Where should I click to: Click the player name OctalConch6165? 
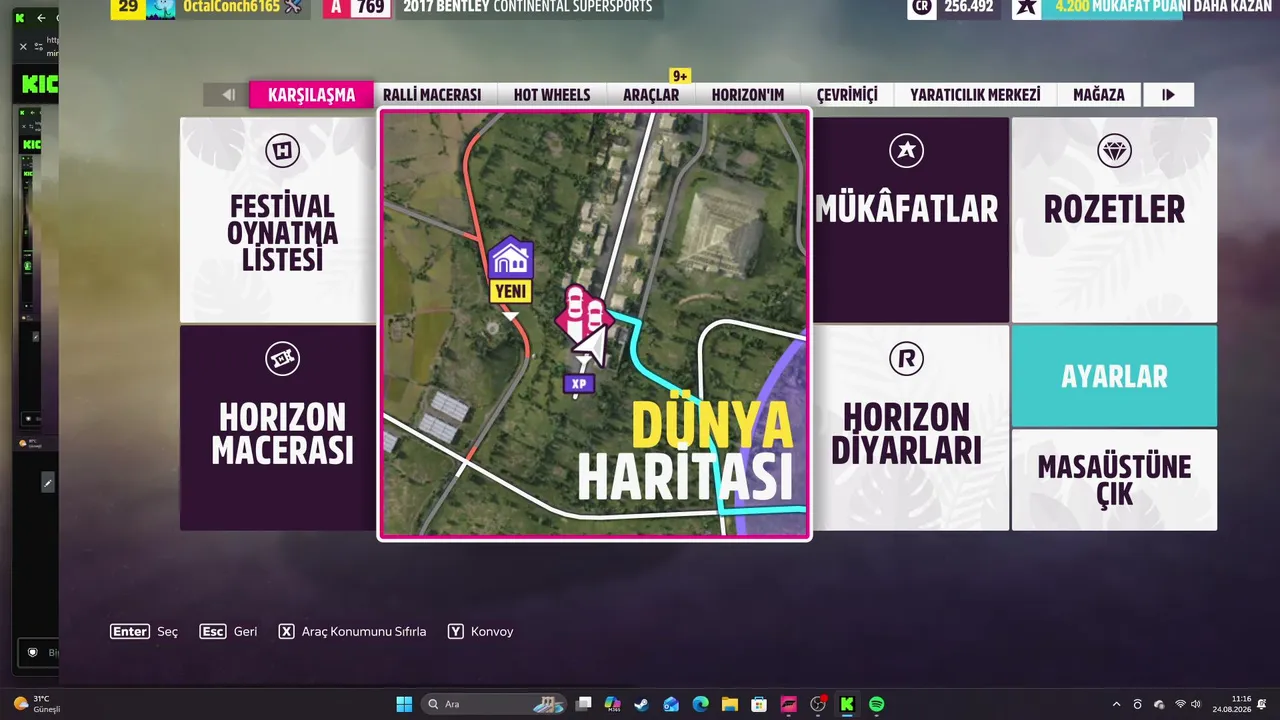230,7
